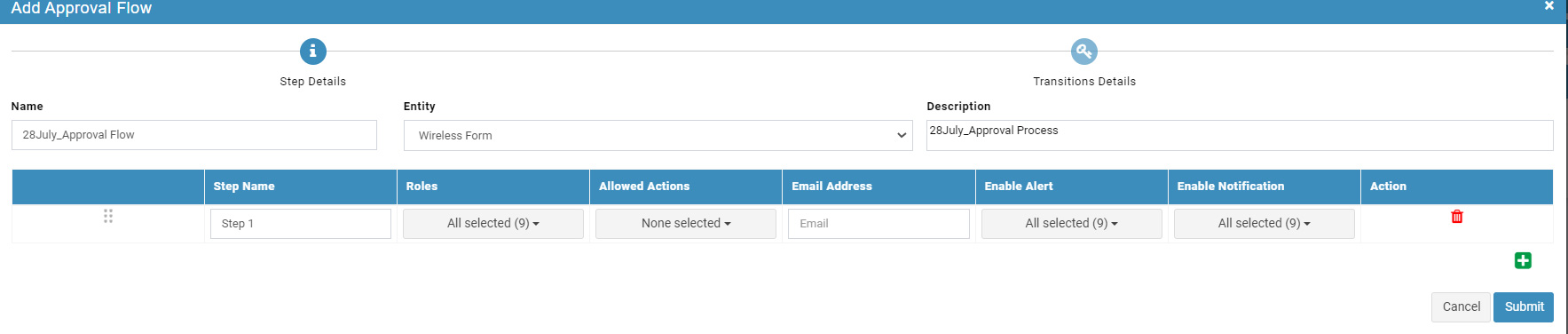Viewport: 1568px width, 334px height.
Task: Click the Step Details info icon
Action: tap(312, 52)
